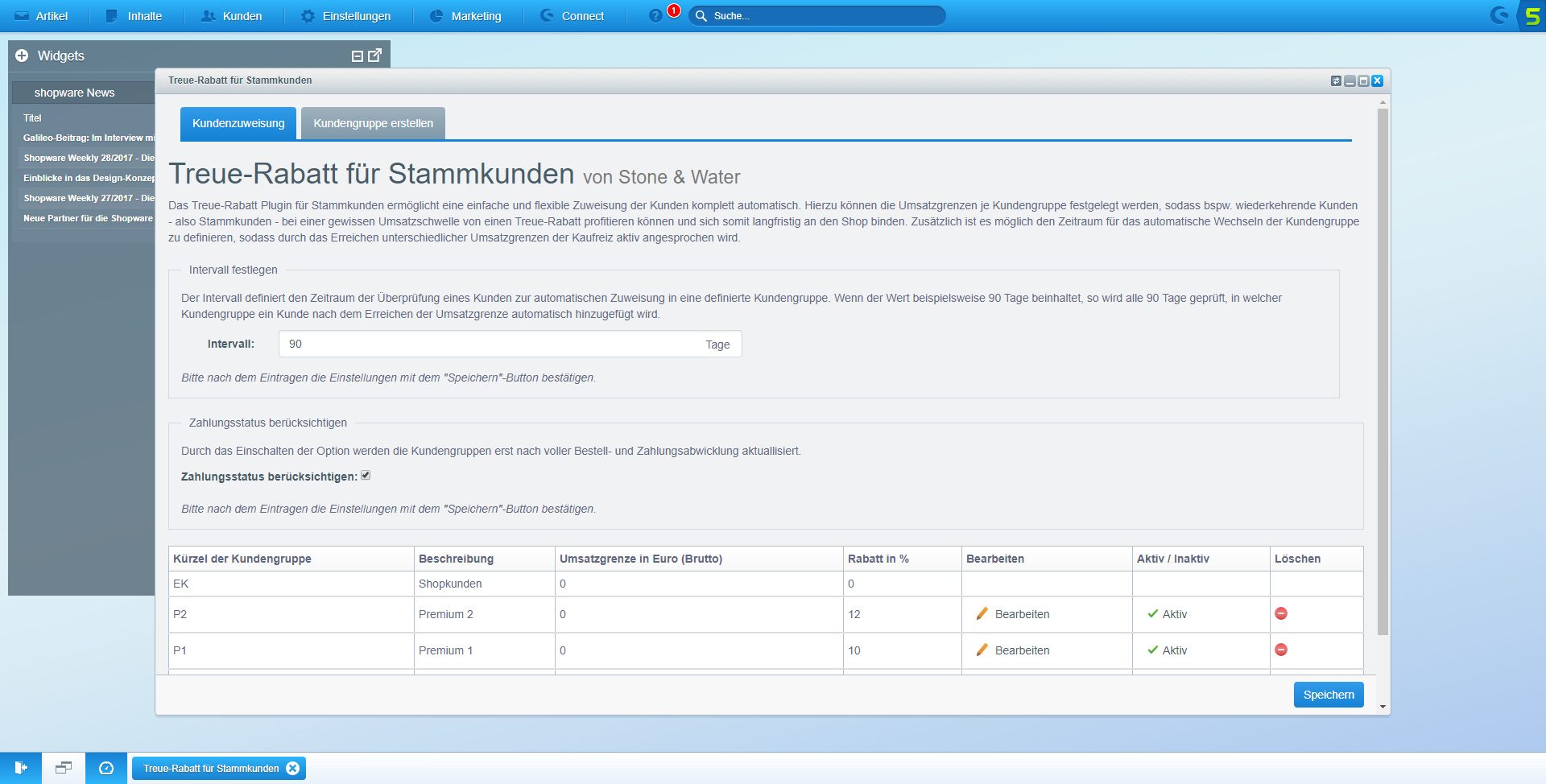Click the refresh icon in window title bar
This screenshot has height=784, width=1546.
1337,80
